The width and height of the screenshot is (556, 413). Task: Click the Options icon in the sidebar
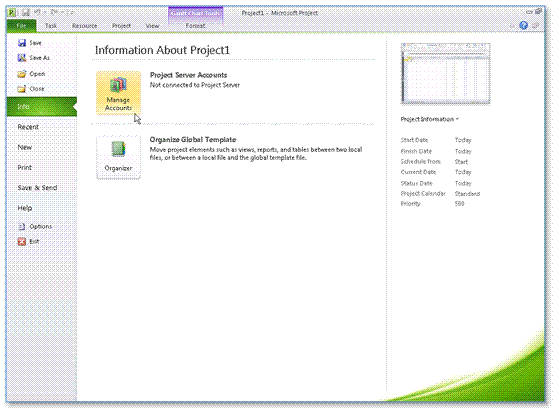[22, 226]
